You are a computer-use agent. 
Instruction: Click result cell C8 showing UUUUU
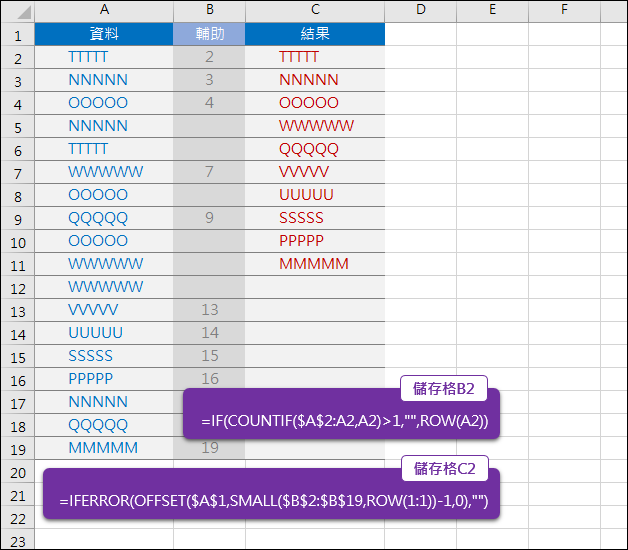tap(315, 195)
